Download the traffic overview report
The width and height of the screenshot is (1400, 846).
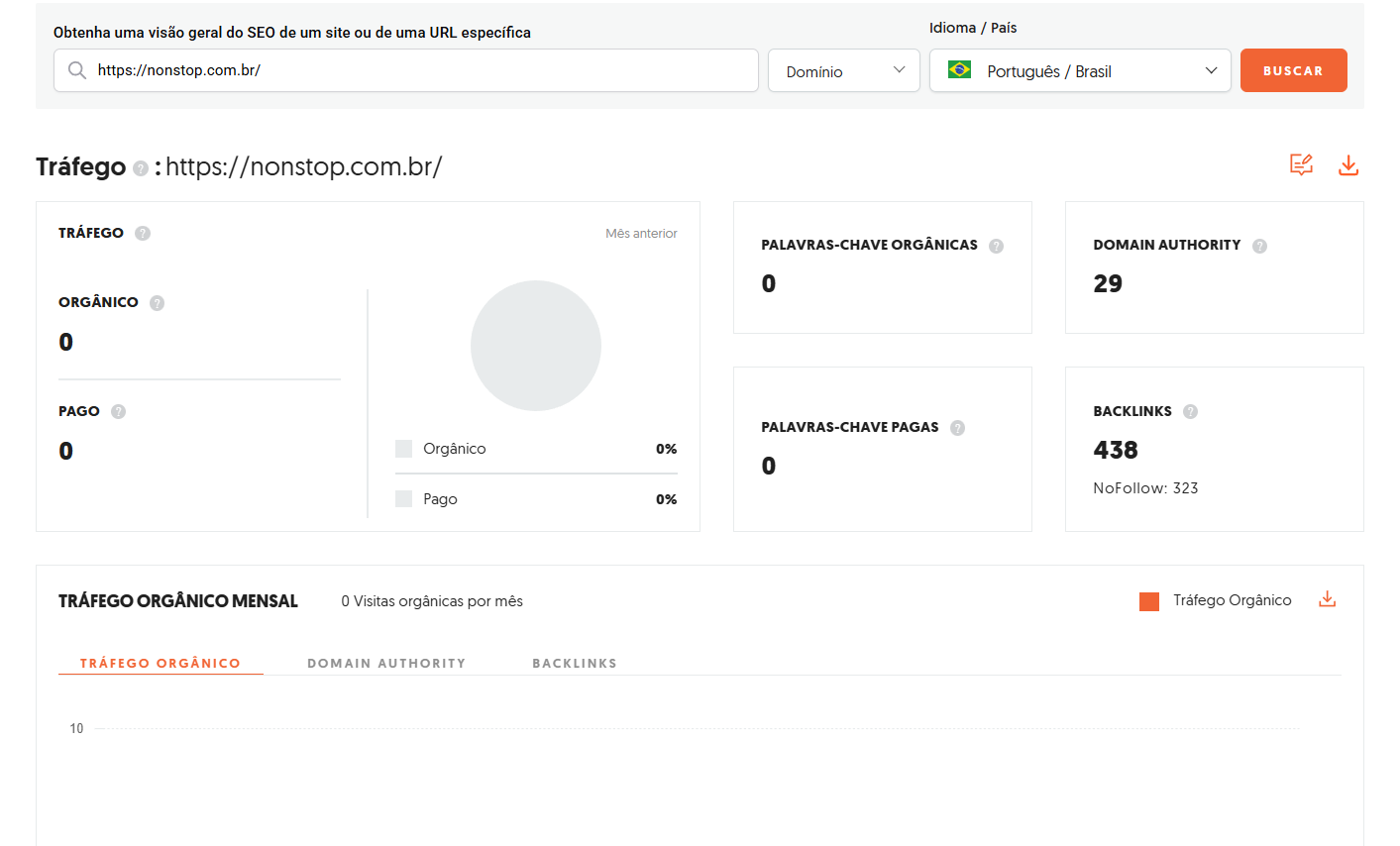pyautogui.click(x=1347, y=165)
